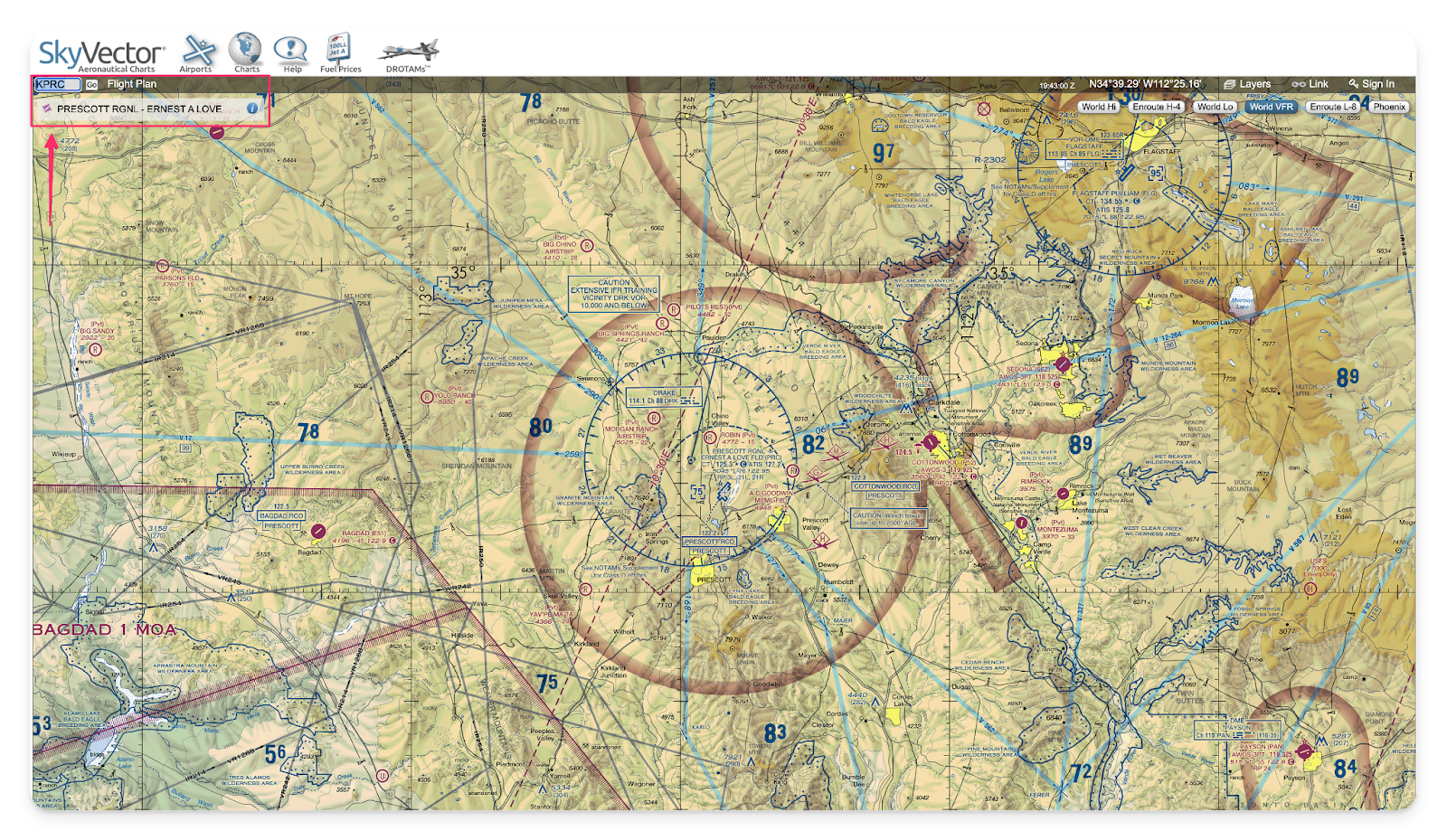Switch to Enroute H-4 chart
Image resolution: width=1447 pixels, height=840 pixels.
(1156, 107)
